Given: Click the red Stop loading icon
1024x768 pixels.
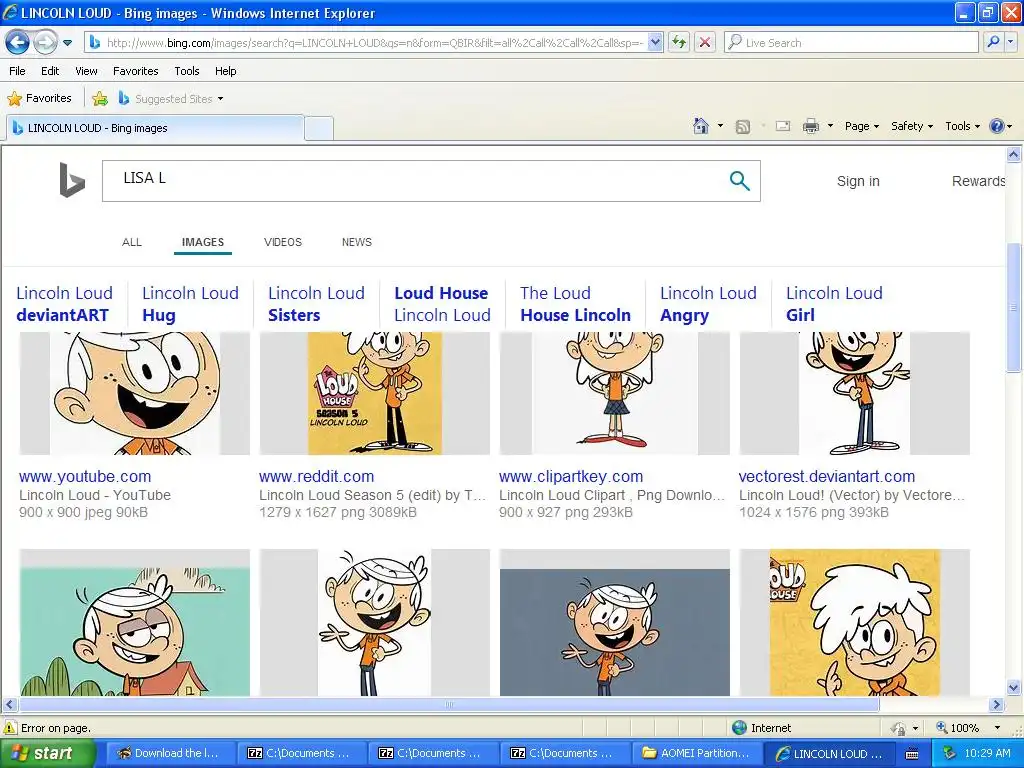Looking at the screenshot, I should (x=705, y=43).
